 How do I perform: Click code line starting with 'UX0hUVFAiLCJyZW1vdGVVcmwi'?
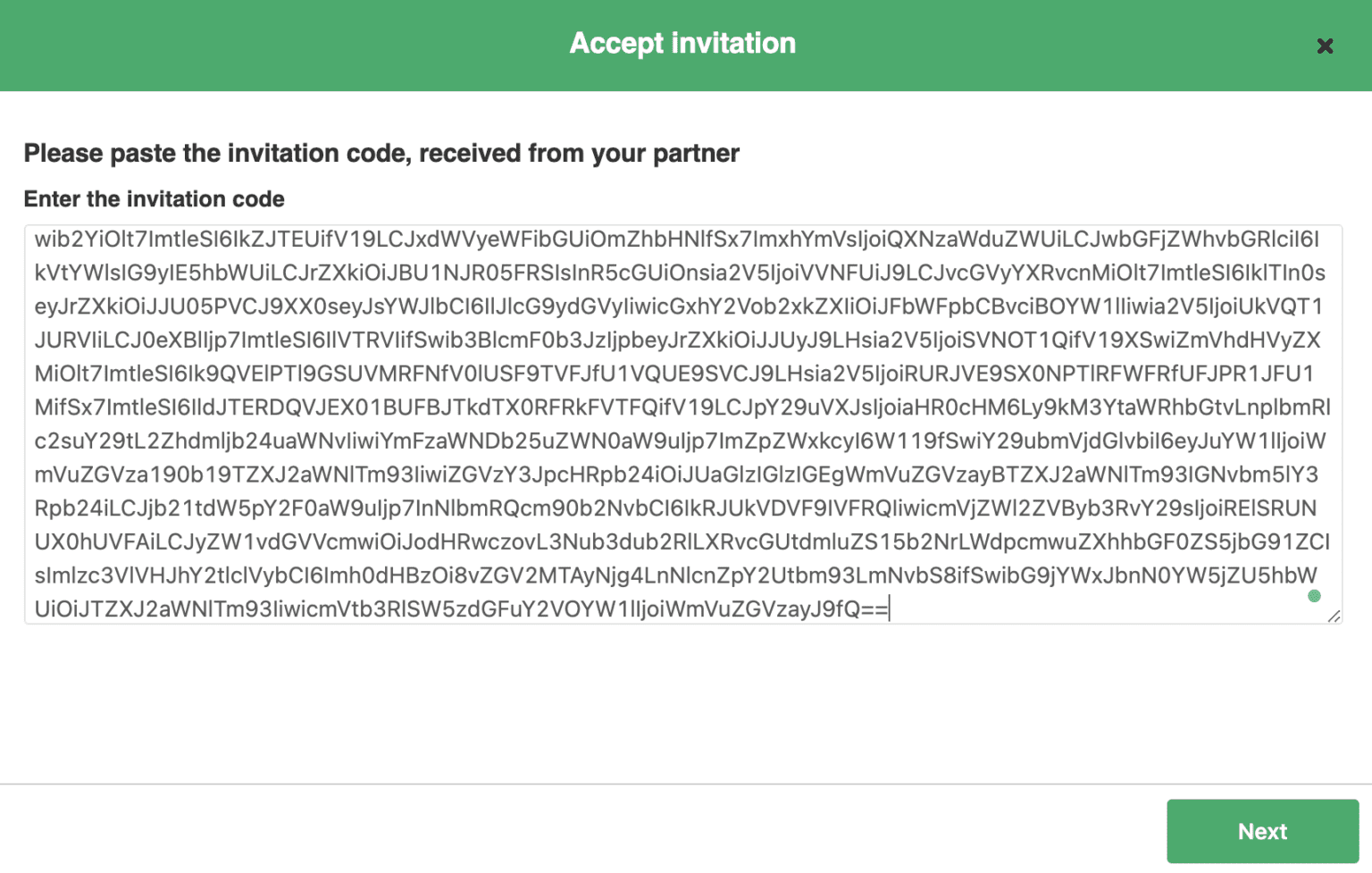(x=682, y=542)
